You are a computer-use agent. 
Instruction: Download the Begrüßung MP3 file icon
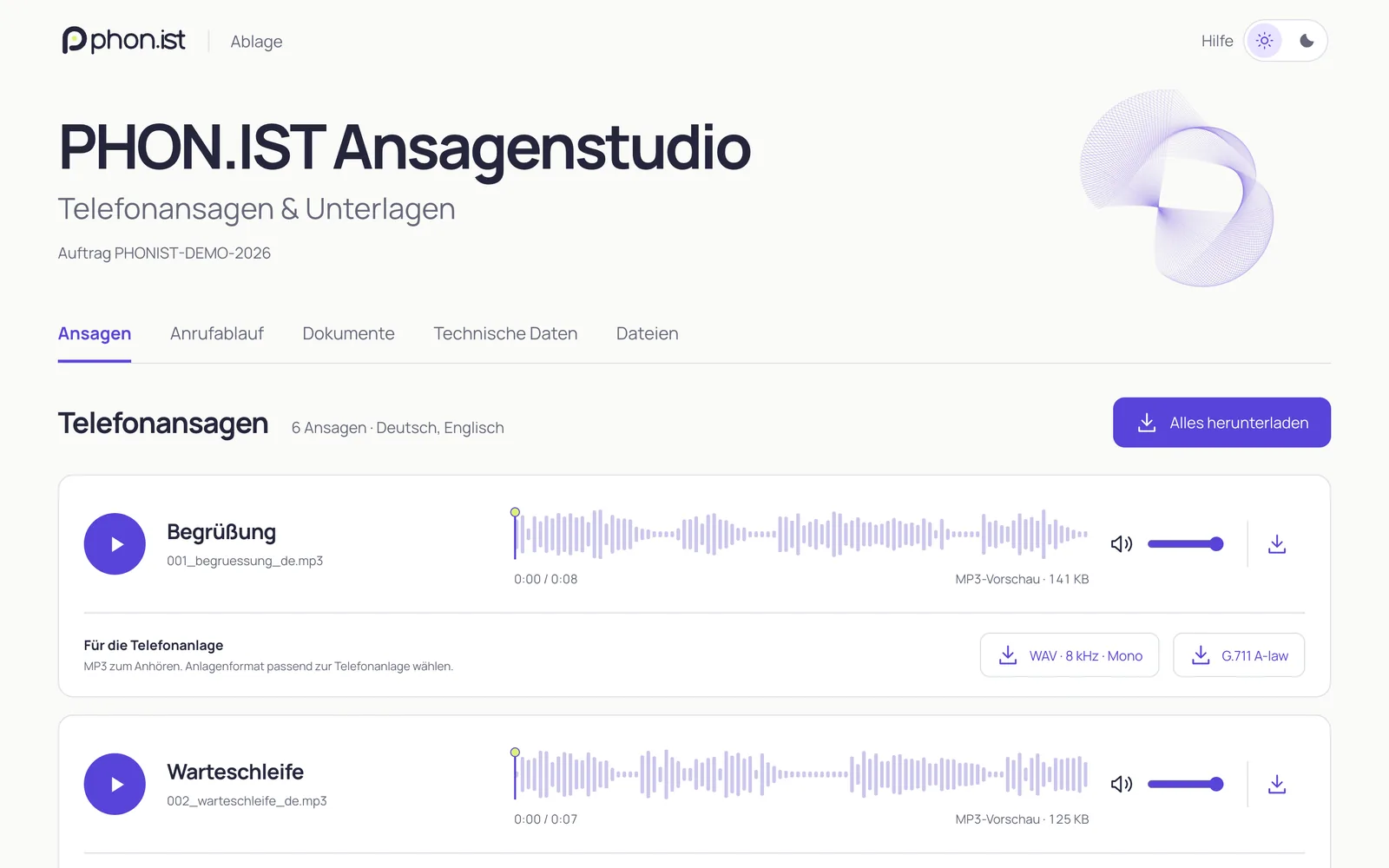1277,544
